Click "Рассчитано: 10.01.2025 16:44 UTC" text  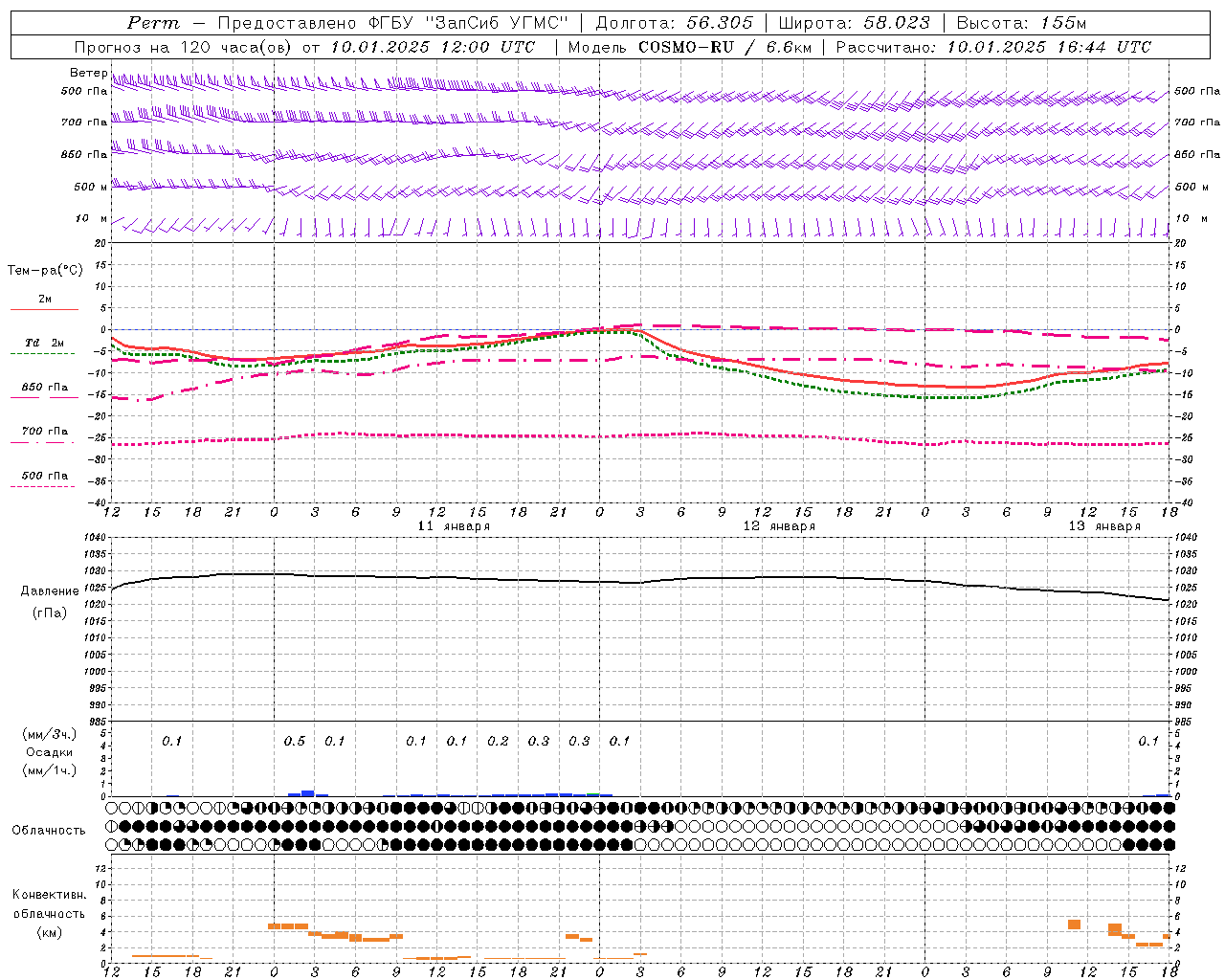tap(993, 47)
